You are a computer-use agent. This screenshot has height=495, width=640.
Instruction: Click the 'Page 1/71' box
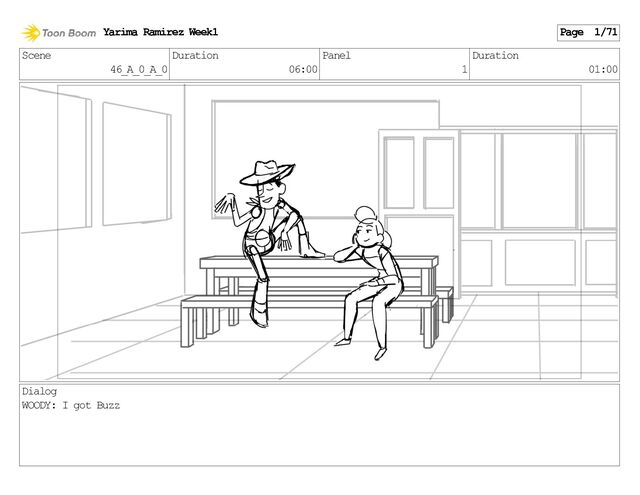(x=588, y=33)
